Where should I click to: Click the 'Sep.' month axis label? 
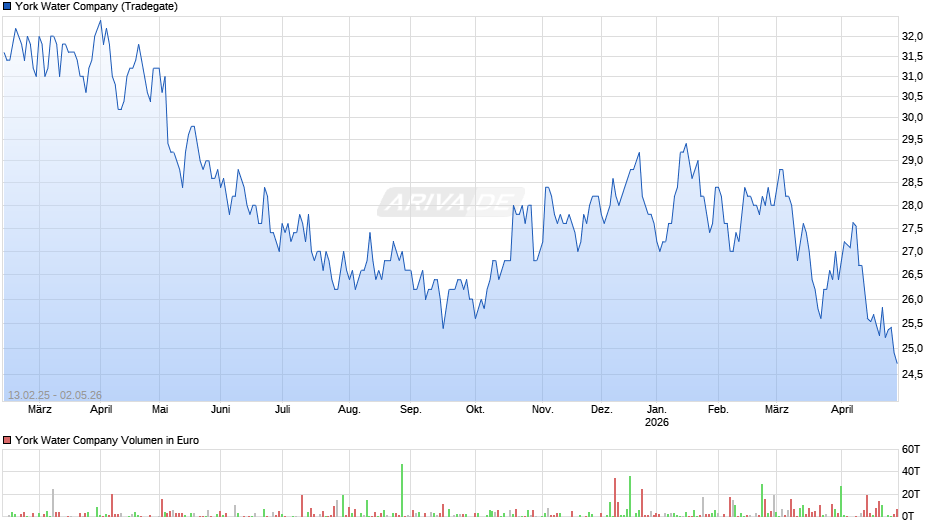pos(411,410)
